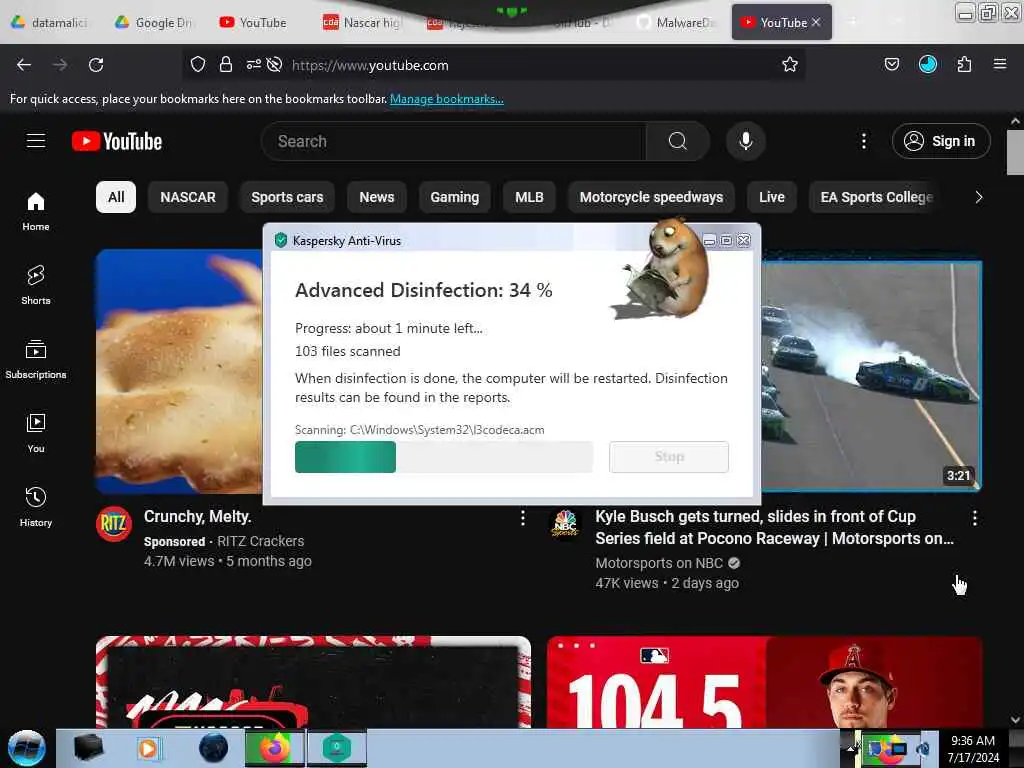Screen dimensions: 1024x768
Task: Select the Sports cars filter chip
Action: (x=287, y=197)
